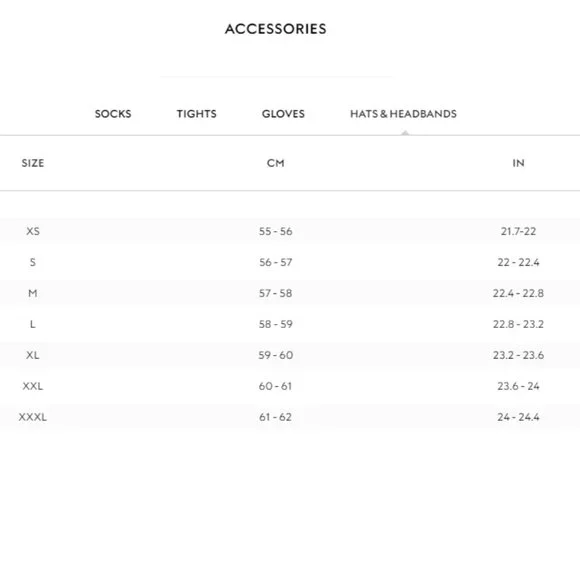Click the 24 - 24.4 inch value
580x580 pixels.
(x=518, y=417)
